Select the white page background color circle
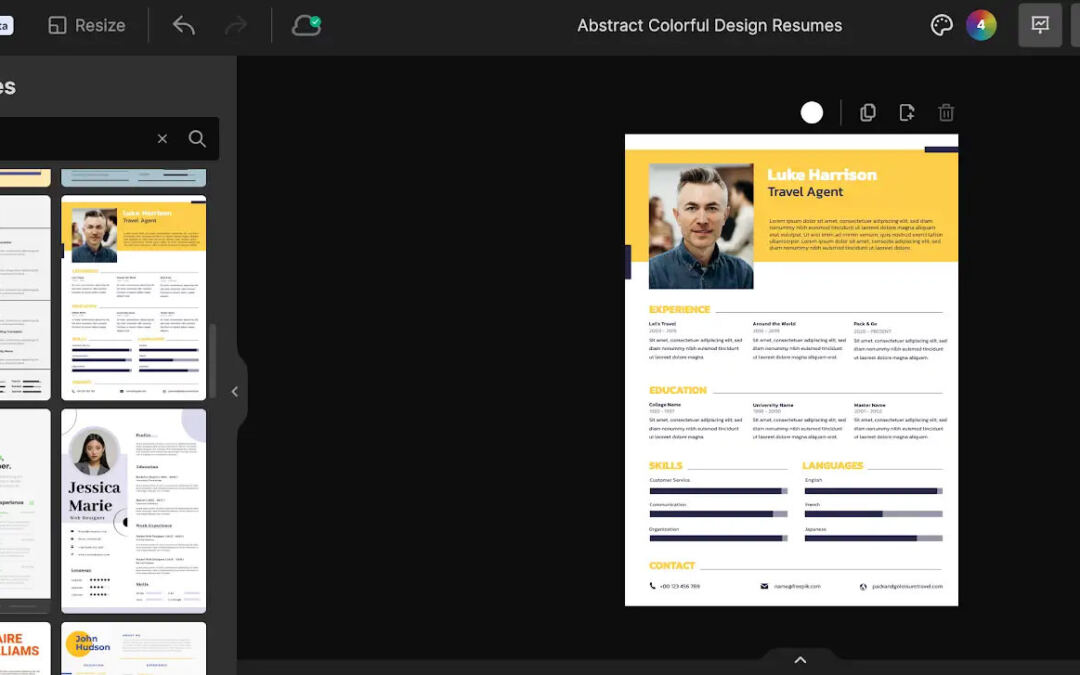The image size is (1080, 675). [812, 113]
